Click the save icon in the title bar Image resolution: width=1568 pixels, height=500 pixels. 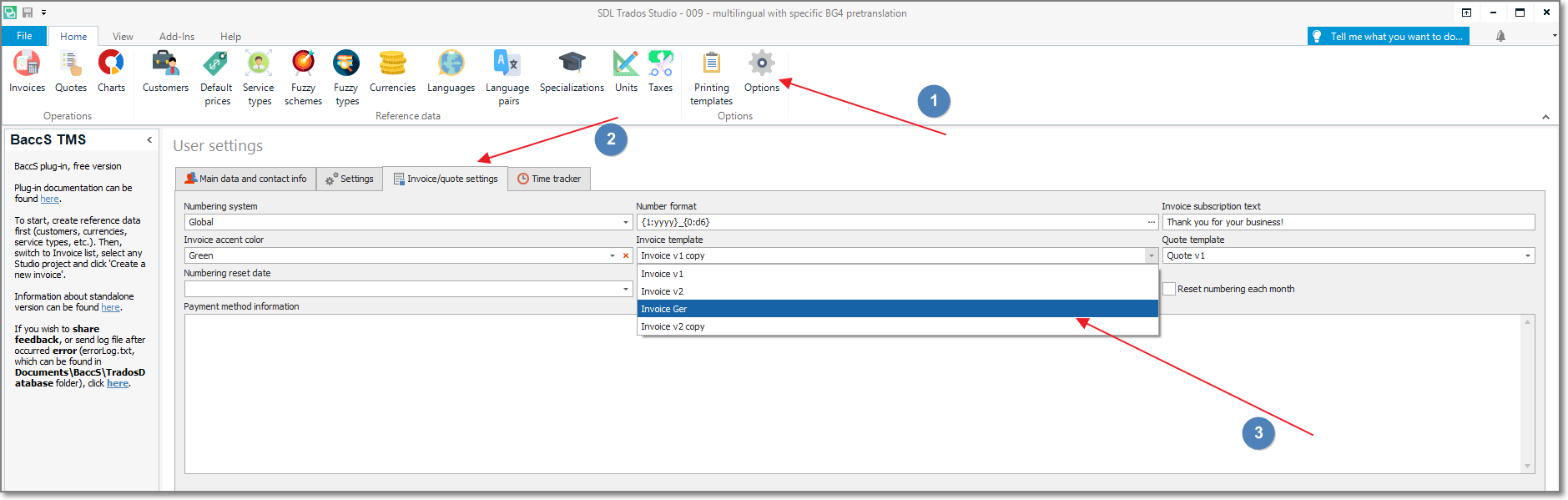pos(28,13)
